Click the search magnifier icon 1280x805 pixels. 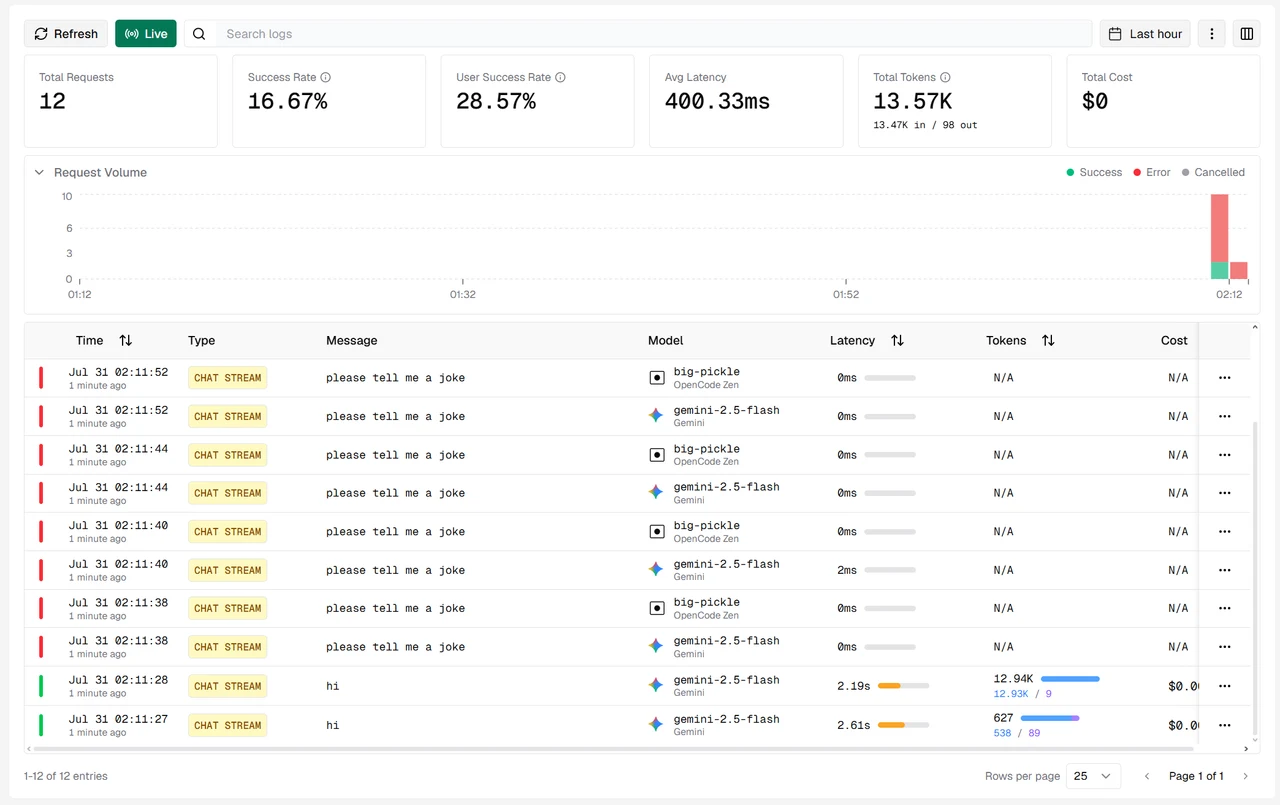199,33
